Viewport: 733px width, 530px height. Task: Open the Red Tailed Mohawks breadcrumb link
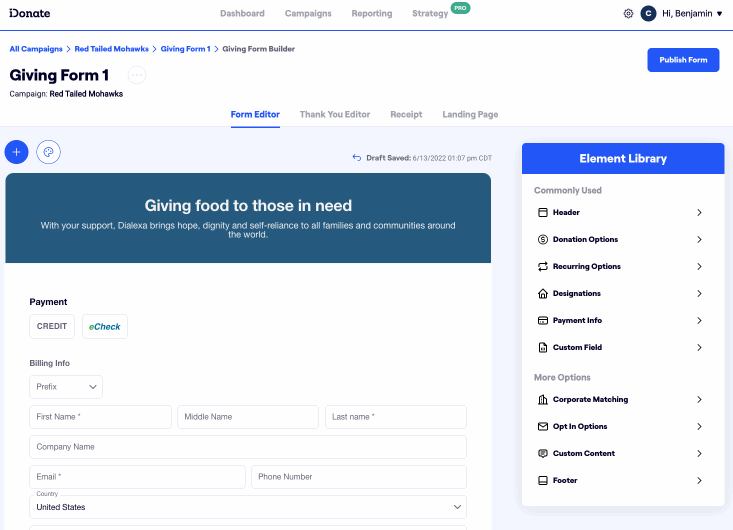click(x=112, y=49)
